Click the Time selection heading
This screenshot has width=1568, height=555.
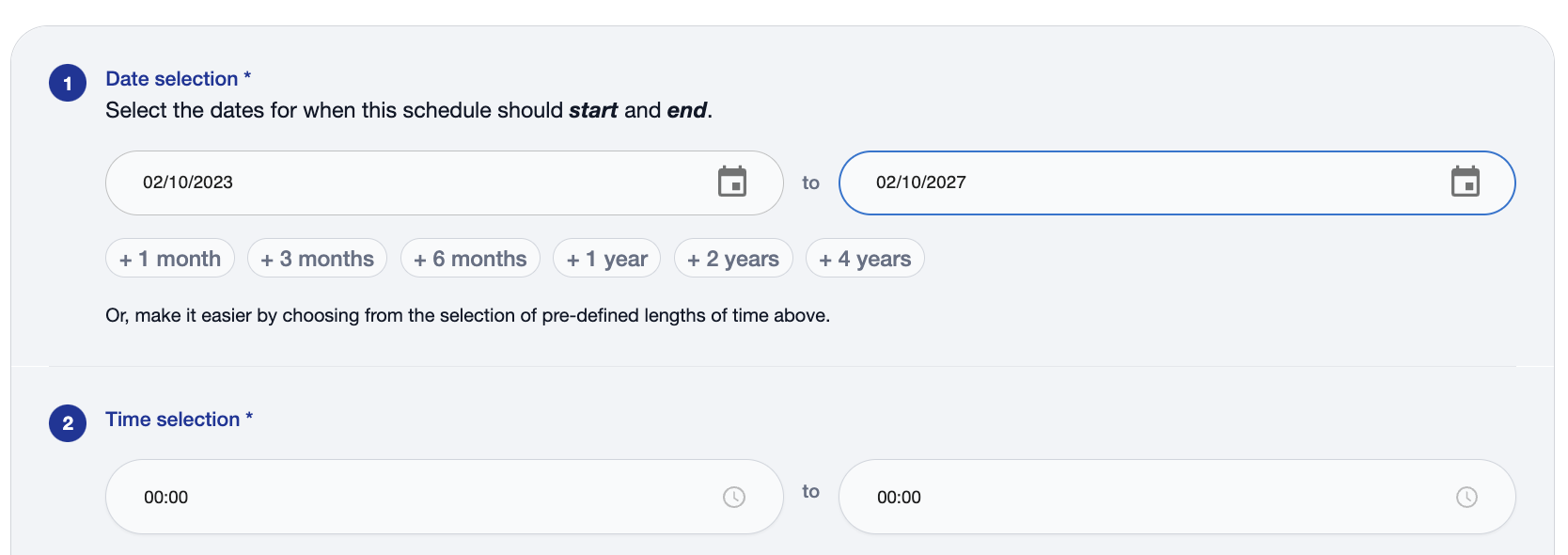click(x=173, y=420)
